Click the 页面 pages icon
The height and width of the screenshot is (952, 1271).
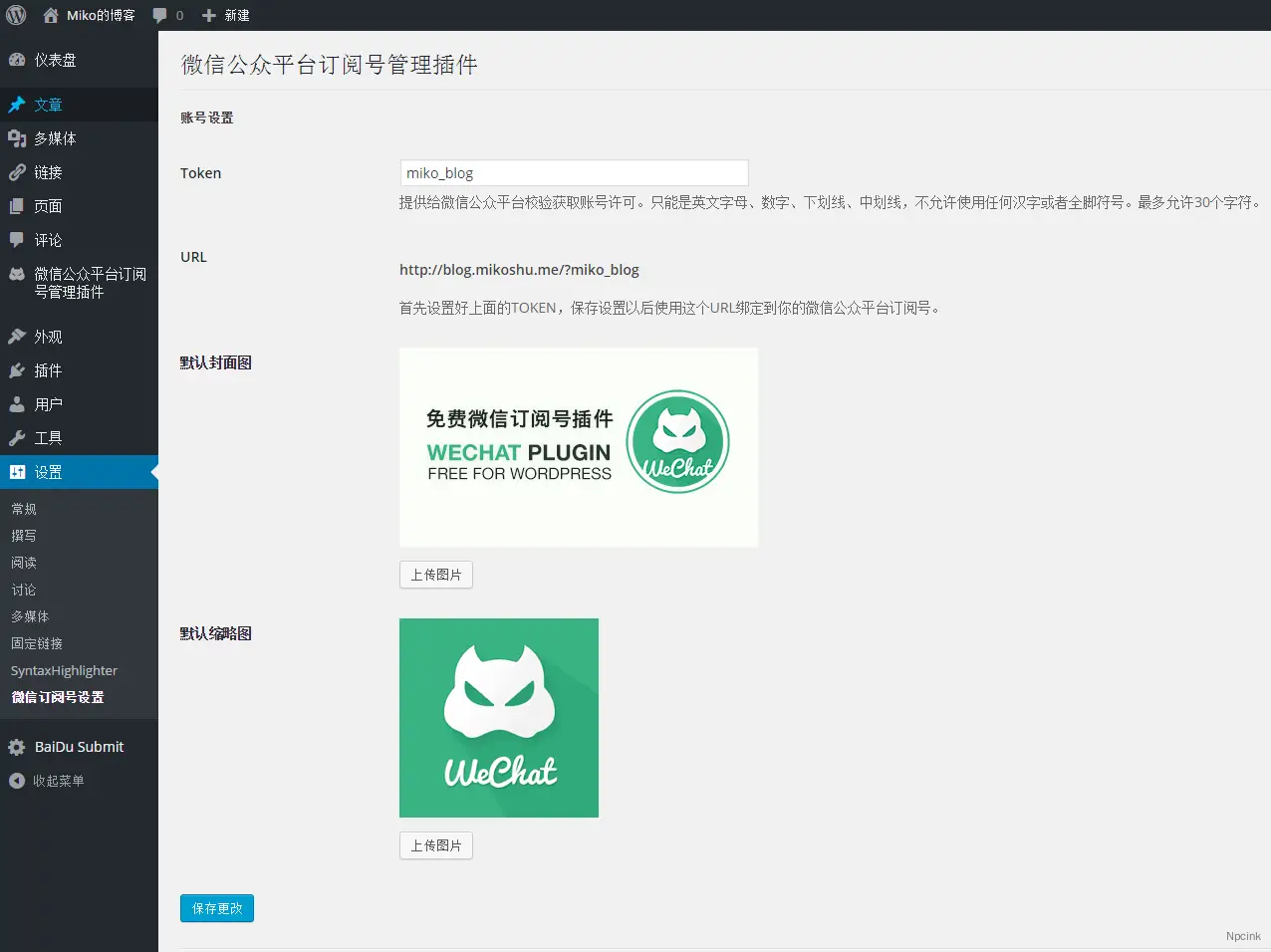(17, 206)
